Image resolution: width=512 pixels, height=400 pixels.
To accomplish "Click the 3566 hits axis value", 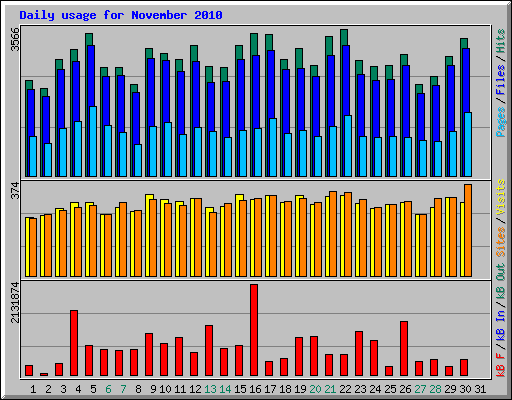I will pyautogui.click(x=15, y=39).
